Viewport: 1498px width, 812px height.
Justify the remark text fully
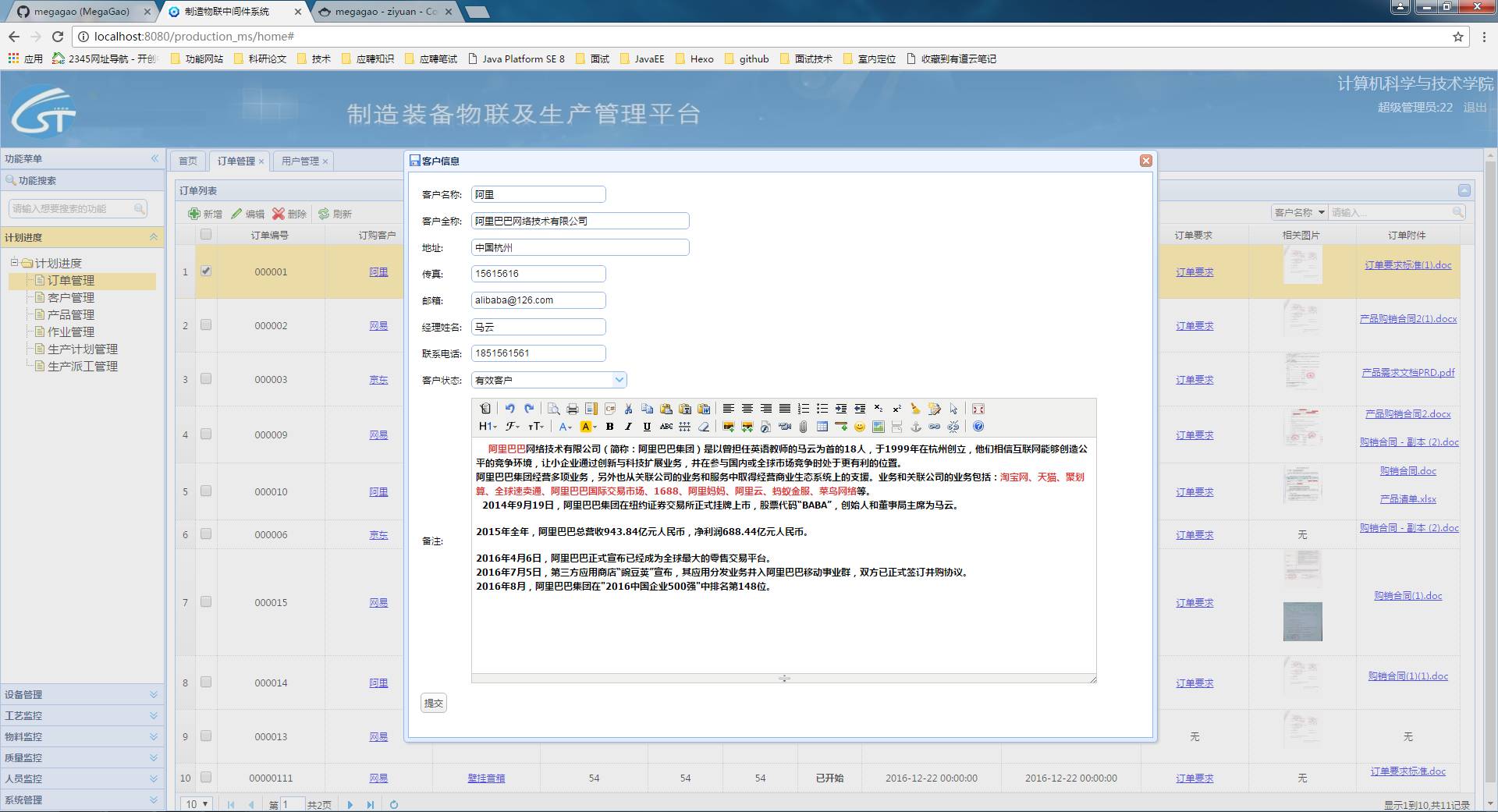(784, 409)
